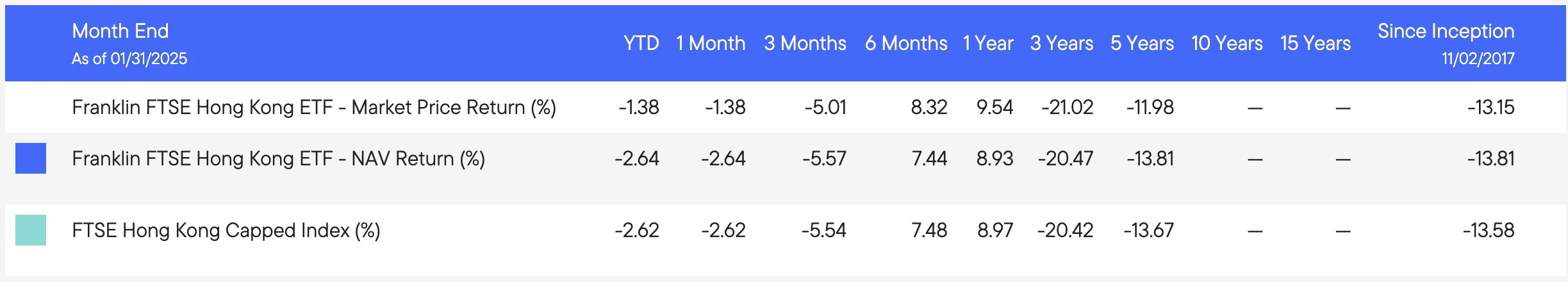Select the YTD column header
This screenshot has width=1568, height=282.
click(x=641, y=43)
